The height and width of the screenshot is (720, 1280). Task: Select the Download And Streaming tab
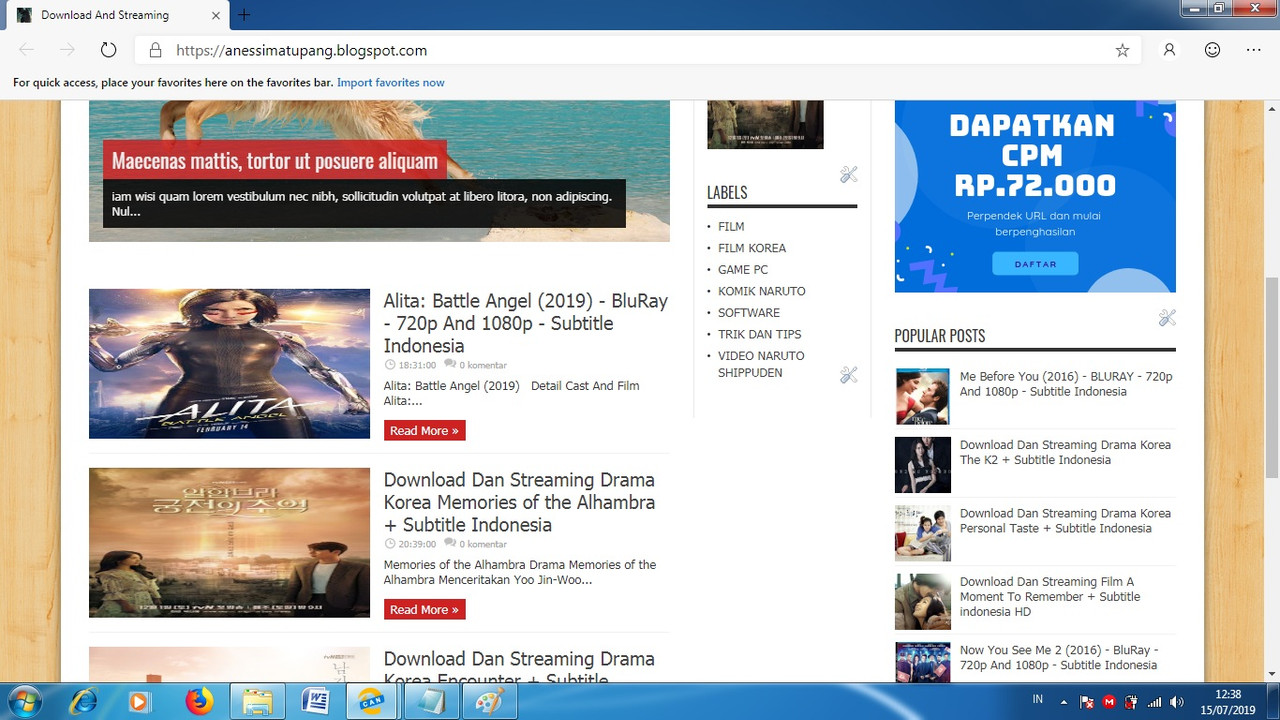[x=118, y=15]
